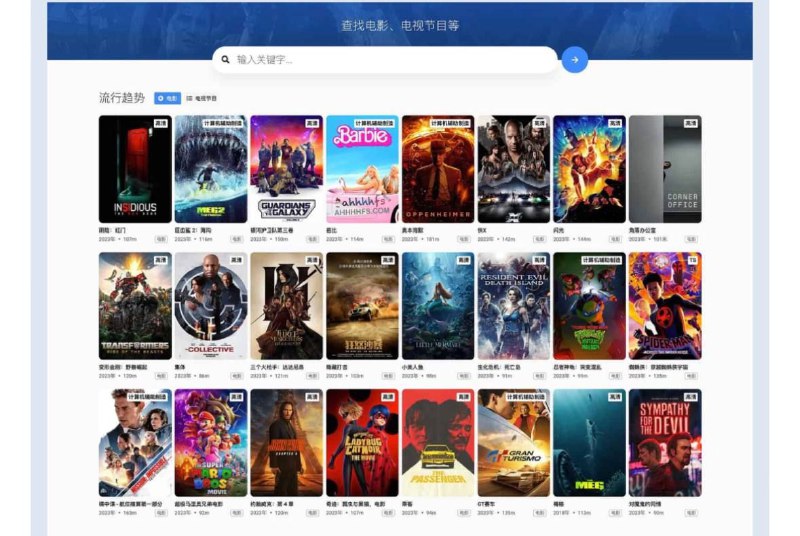
Task: Click the 小美人鱼 title link
Action: pos(412,367)
